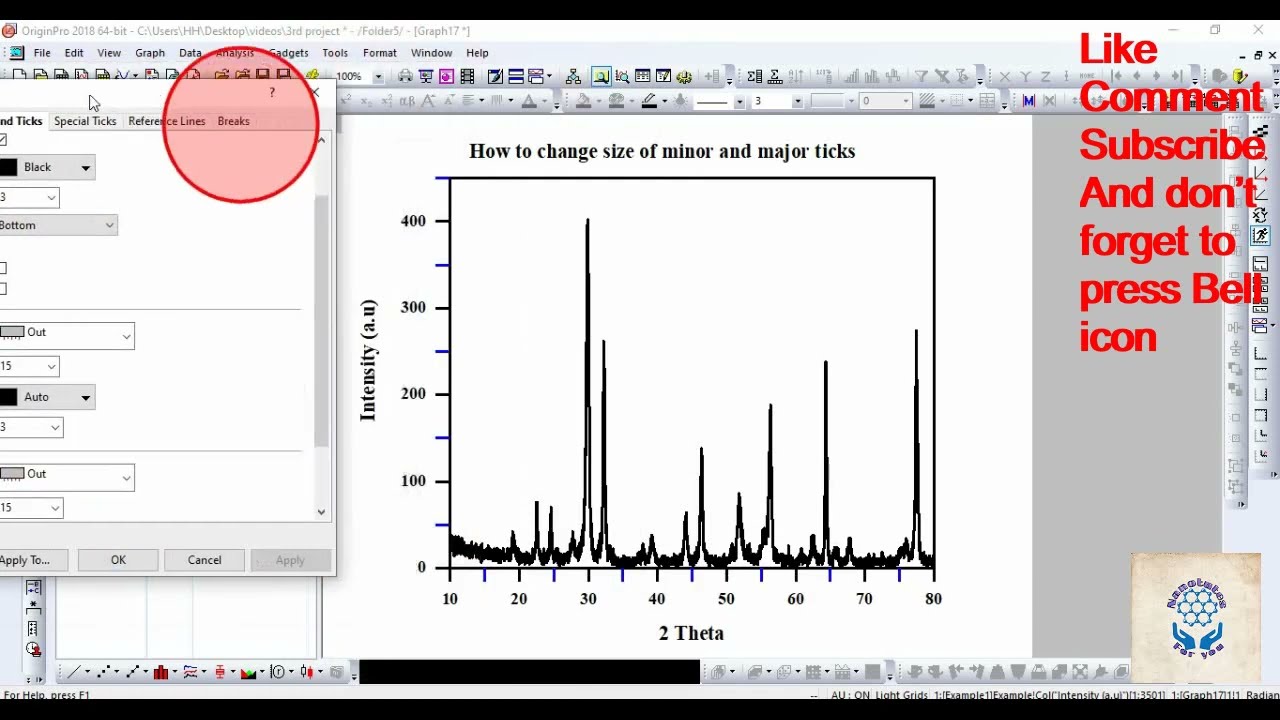
Task: Open the Auto color dropdown
Action: click(85, 398)
